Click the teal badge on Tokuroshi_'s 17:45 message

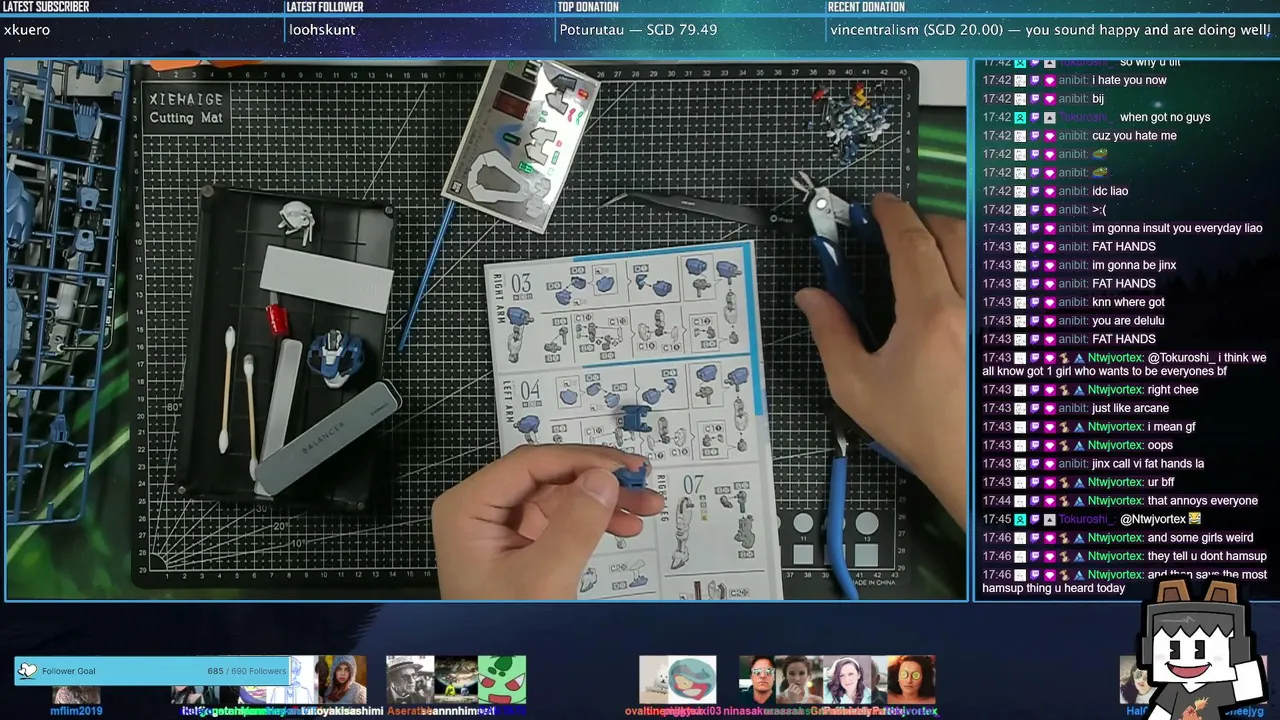pos(1020,519)
